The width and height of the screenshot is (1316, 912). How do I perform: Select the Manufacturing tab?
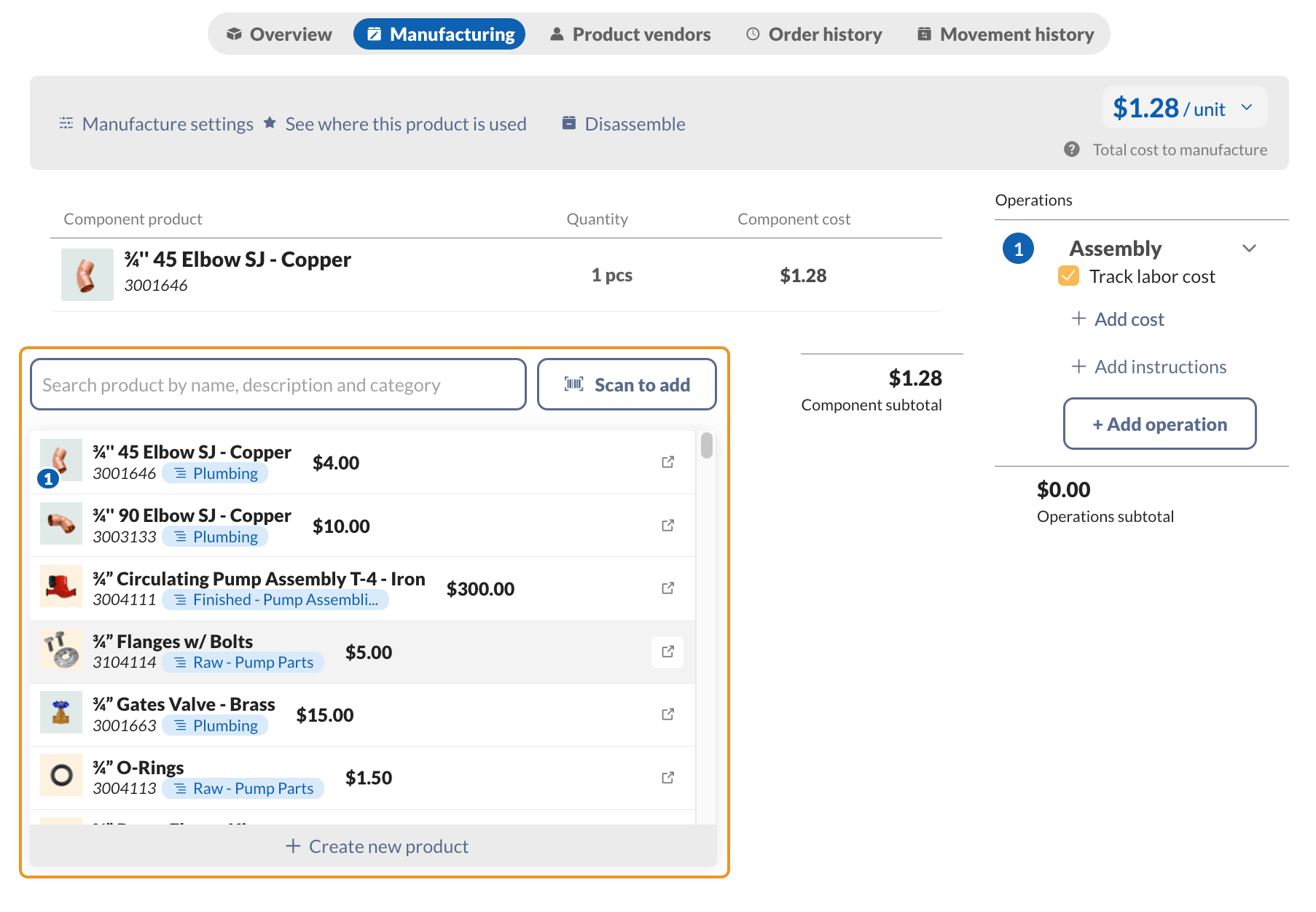[x=439, y=34]
